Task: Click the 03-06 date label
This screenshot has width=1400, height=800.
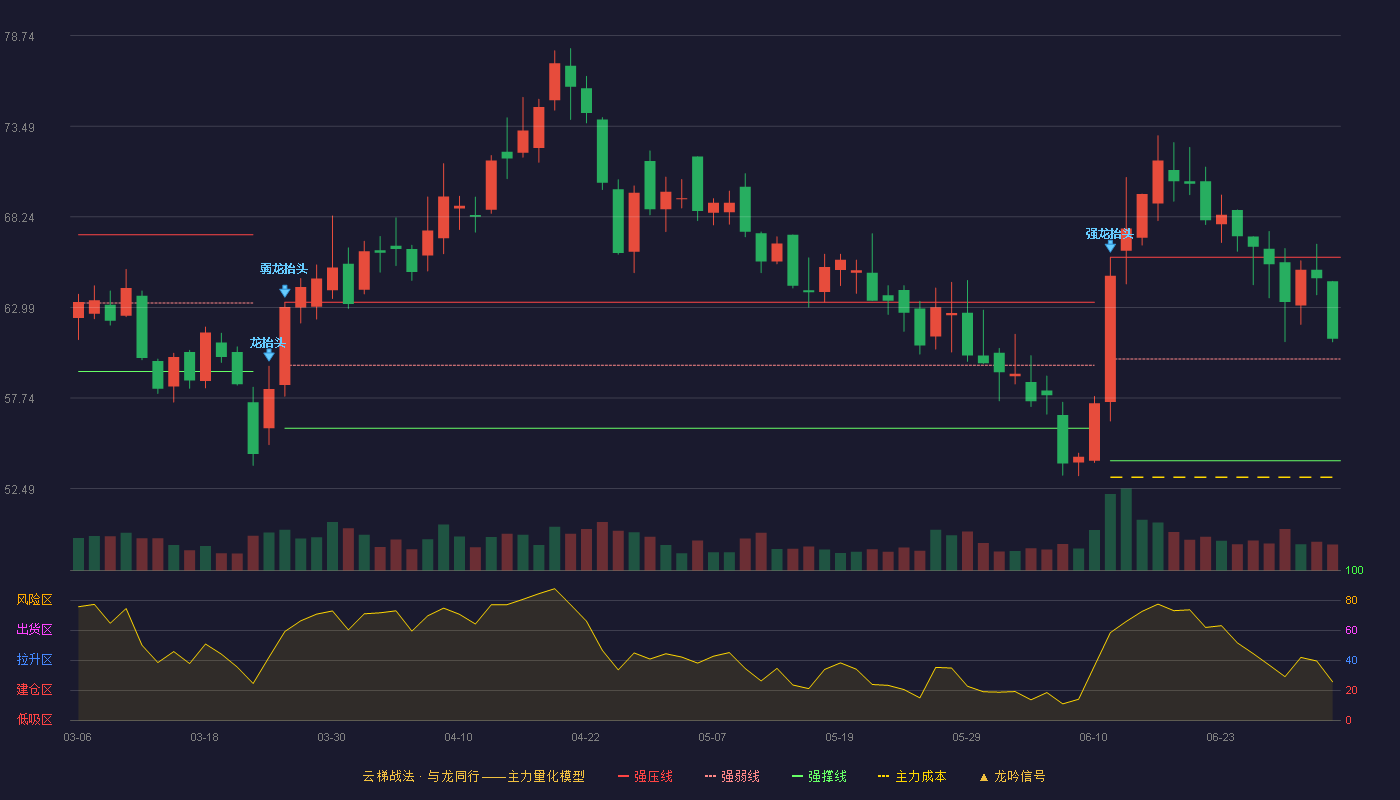Action: click(77, 737)
